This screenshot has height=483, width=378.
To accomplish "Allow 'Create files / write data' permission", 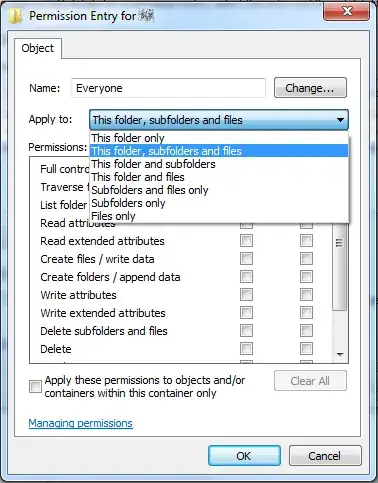I will click(x=246, y=259).
